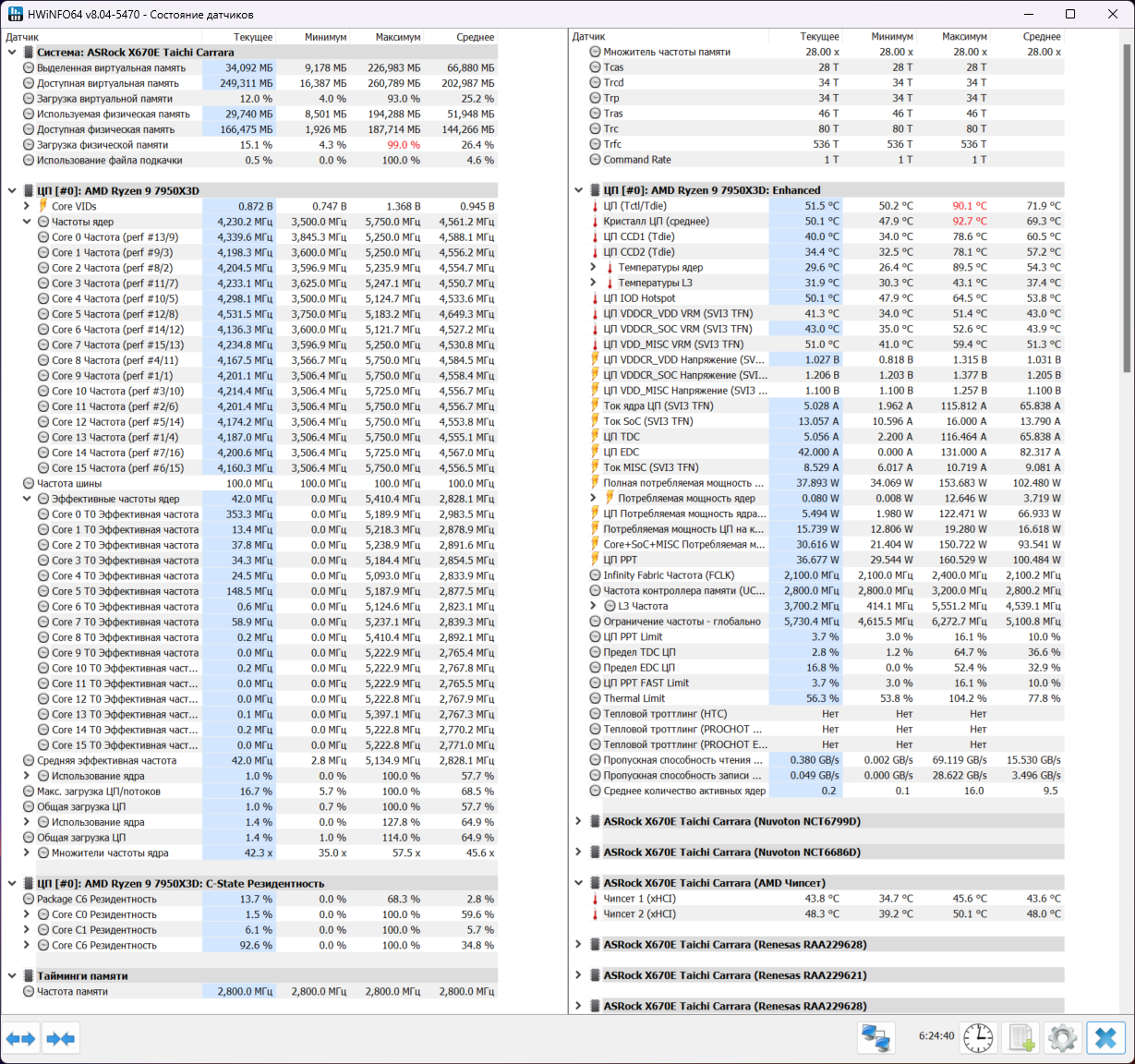Image resolution: width=1135 pixels, height=1064 pixels.
Task: Click the HWiNFO64 title bar app icon
Action: (15, 14)
